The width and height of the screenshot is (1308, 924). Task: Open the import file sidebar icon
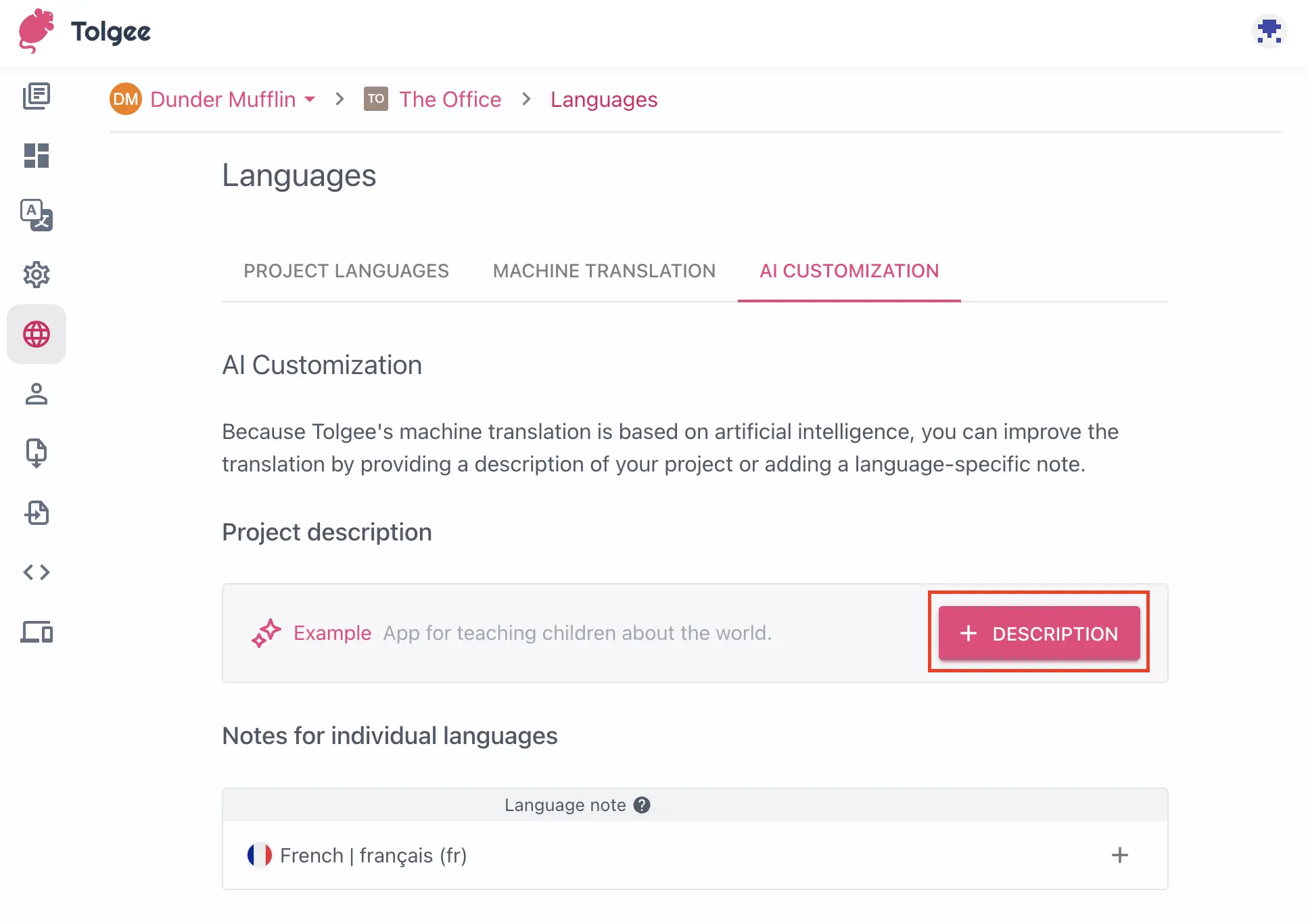tap(37, 453)
